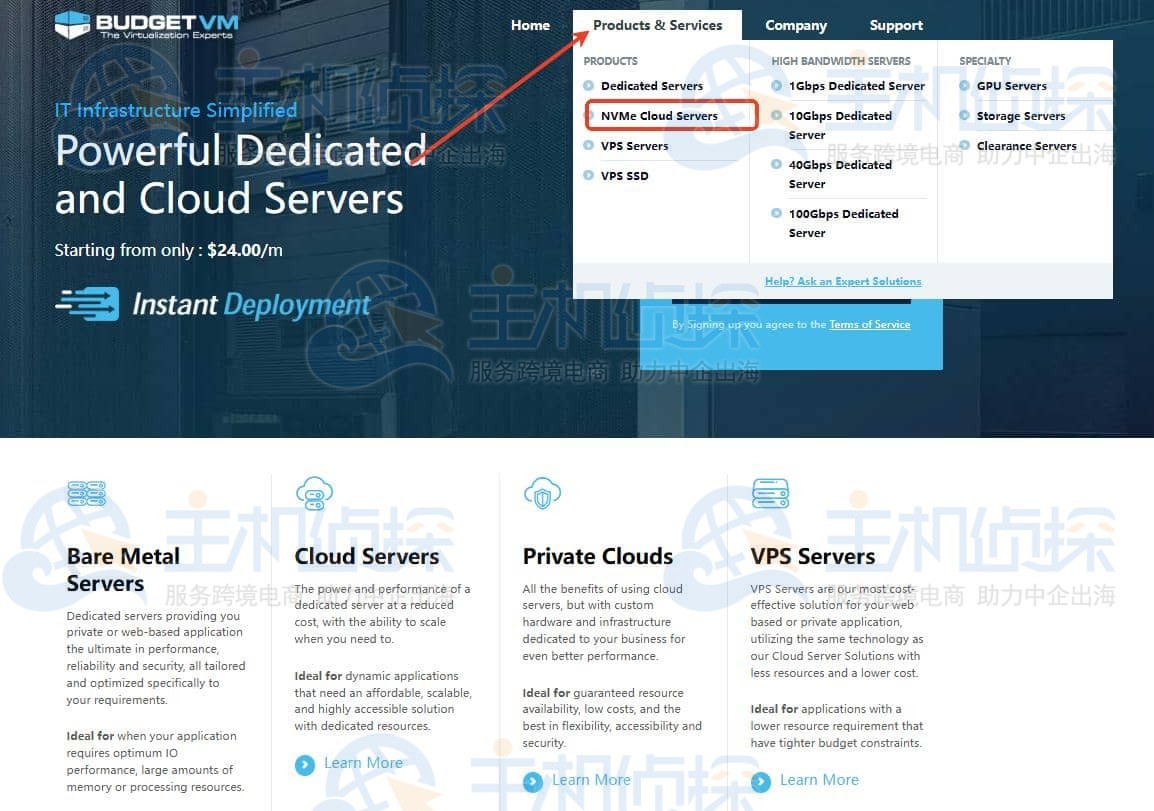Click bullet icon beside VPS SSD
Image resolution: width=1154 pixels, height=811 pixels.
click(x=589, y=175)
